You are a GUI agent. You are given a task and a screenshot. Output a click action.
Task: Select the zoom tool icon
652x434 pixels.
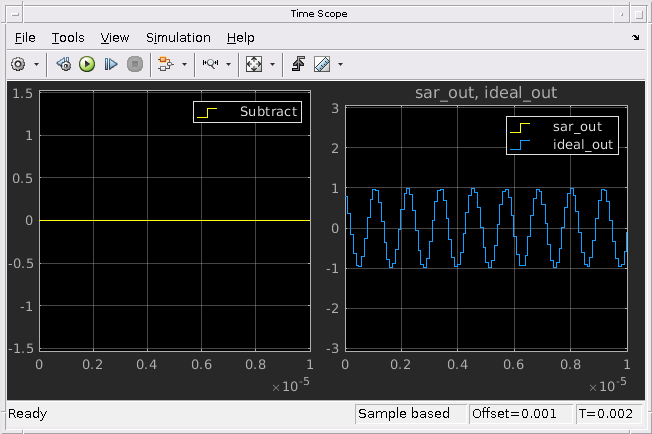(210, 64)
